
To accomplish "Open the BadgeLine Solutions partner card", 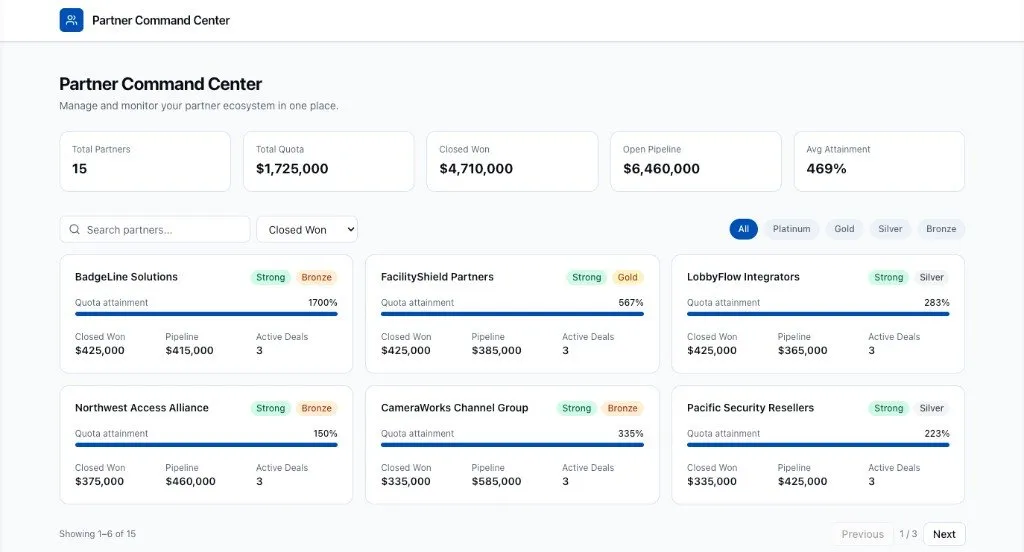I will click(x=206, y=314).
